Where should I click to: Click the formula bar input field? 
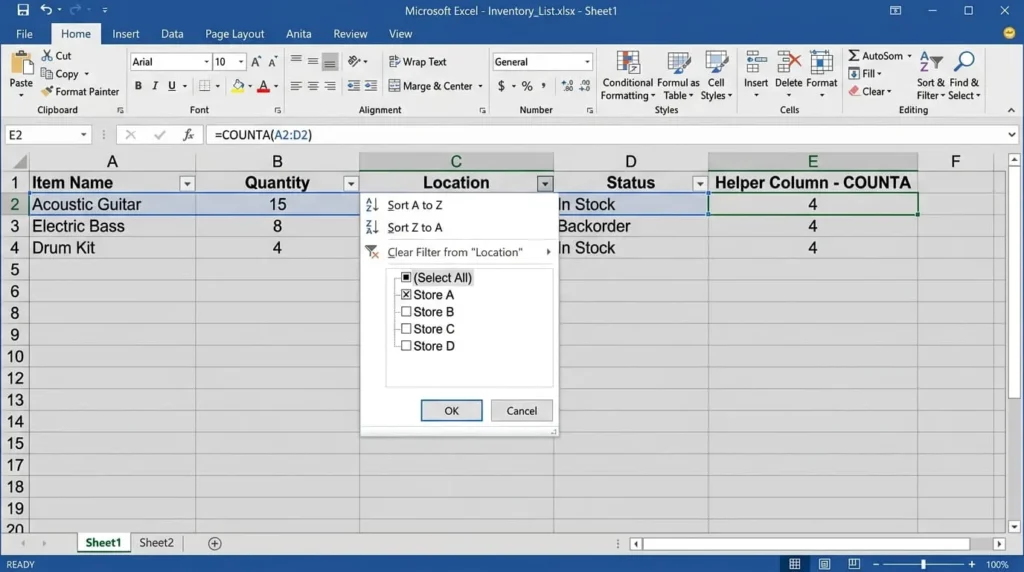pyautogui.click(x=606, y=135)
